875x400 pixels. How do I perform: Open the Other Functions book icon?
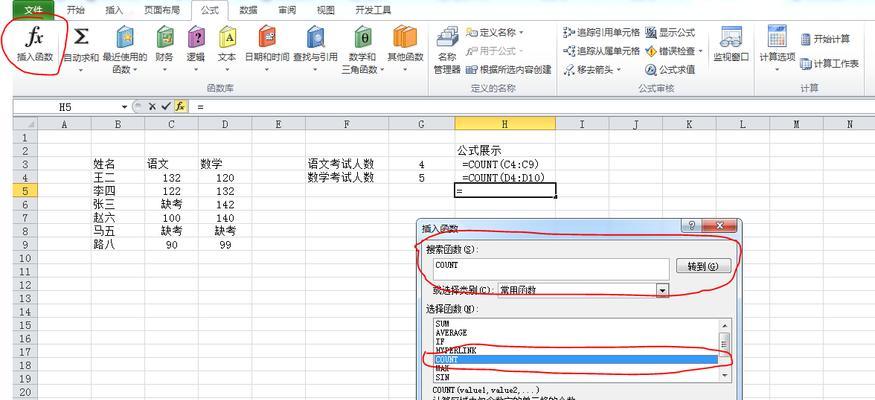coord(405,37)
